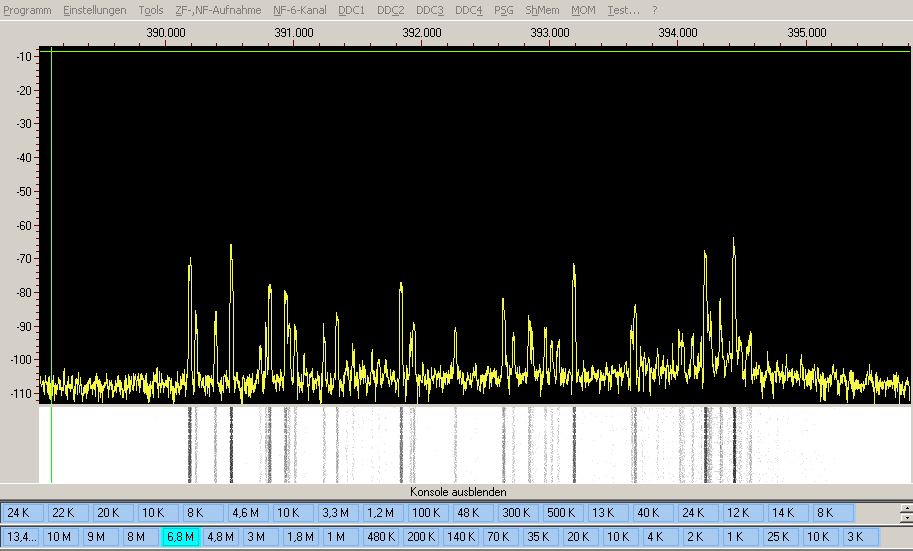Select the 4,8 M span button
Image resolution: width=913 pixels, height=551 pixels.
point(220,536)
